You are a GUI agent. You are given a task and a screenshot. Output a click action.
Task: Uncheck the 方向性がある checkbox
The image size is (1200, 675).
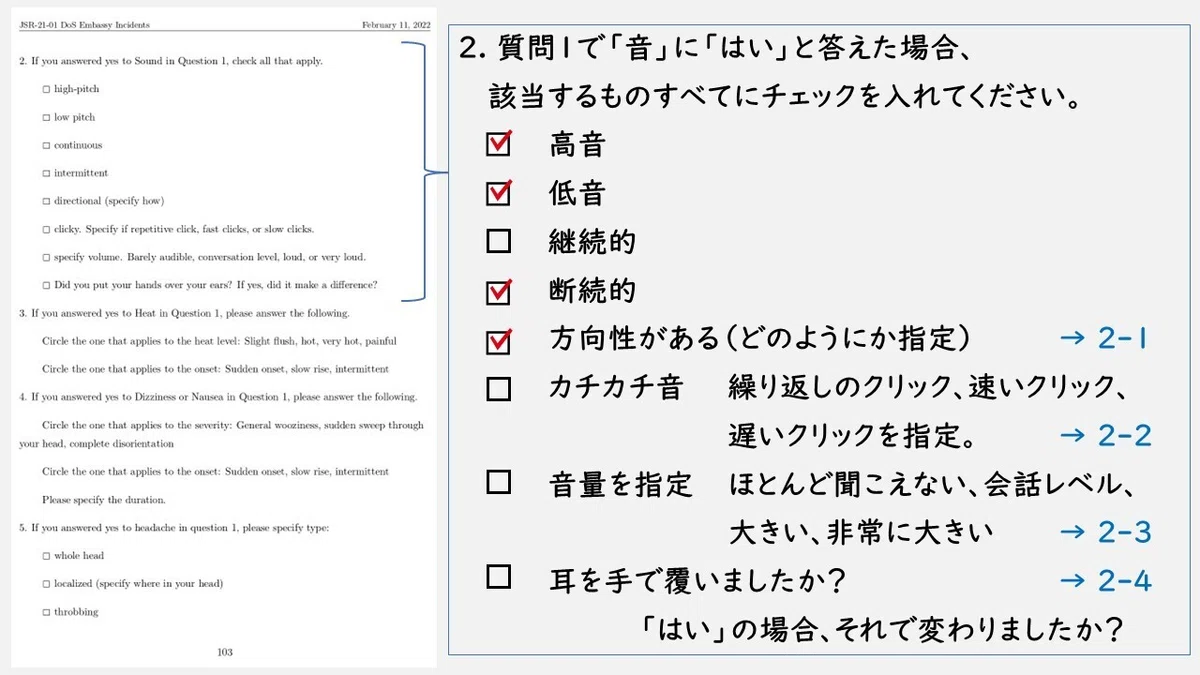[x=498, y=341]
